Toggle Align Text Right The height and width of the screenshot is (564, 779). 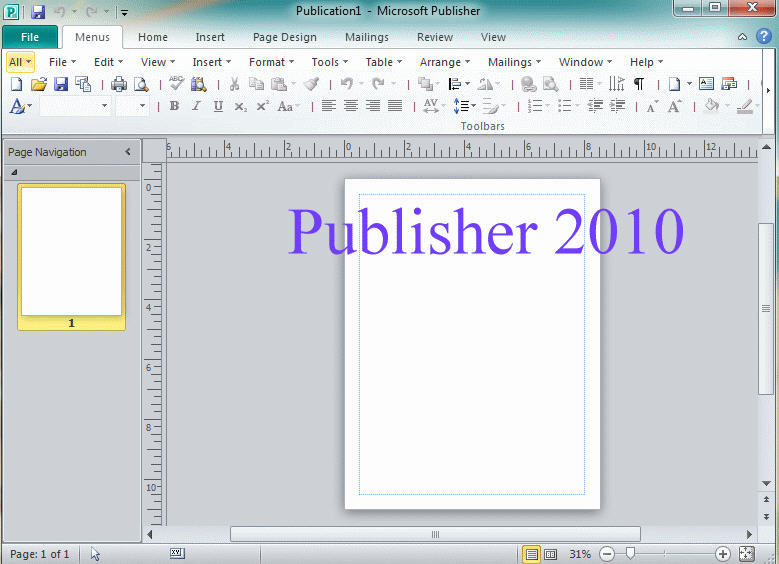tap(373, 106)
